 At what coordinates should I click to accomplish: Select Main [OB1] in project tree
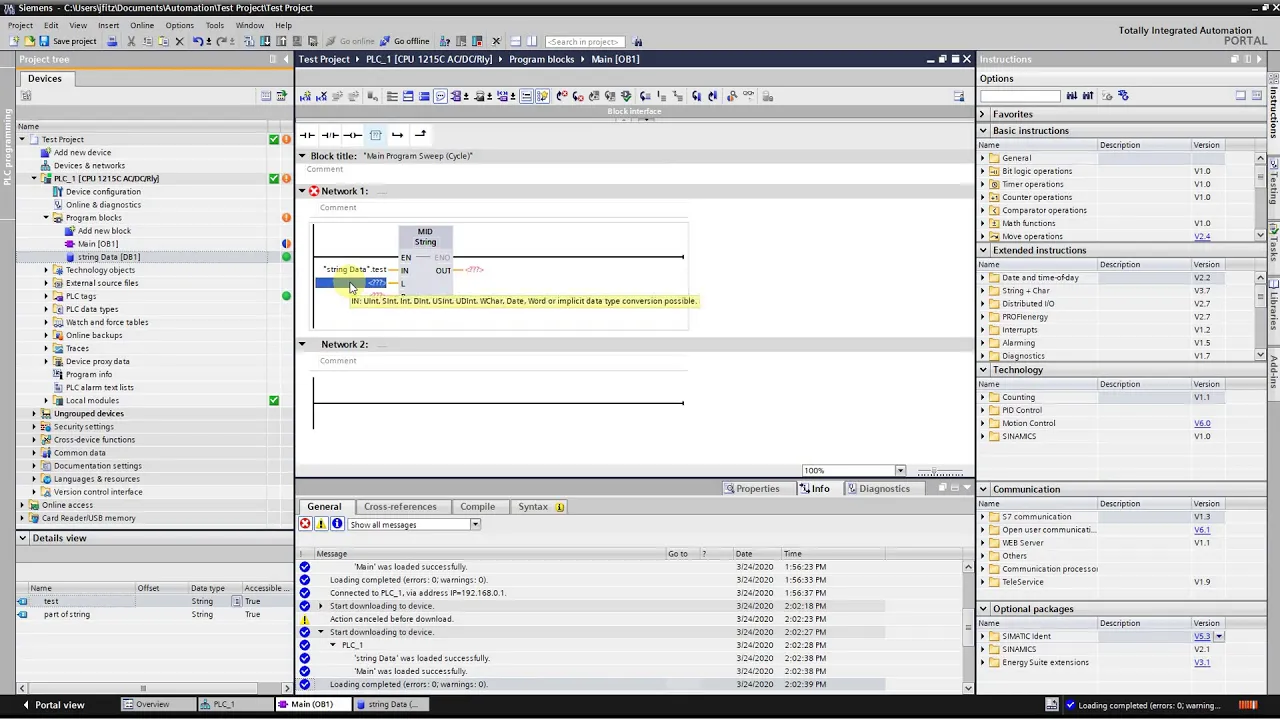pyautogui.click(x=97, y=244)
